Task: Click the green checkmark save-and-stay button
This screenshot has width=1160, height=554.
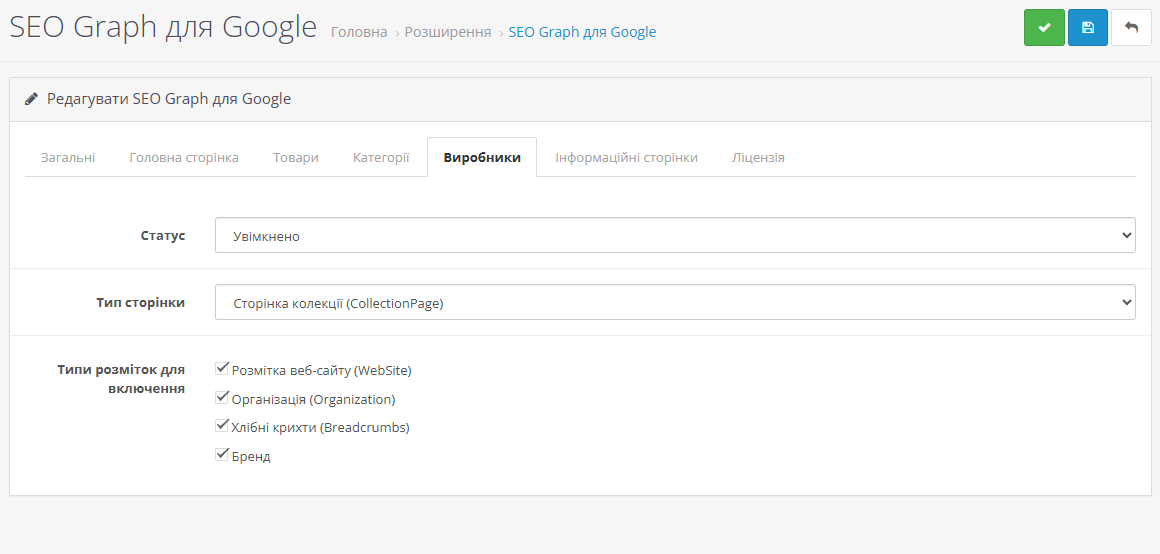Action: click(x=1044, y=28)
